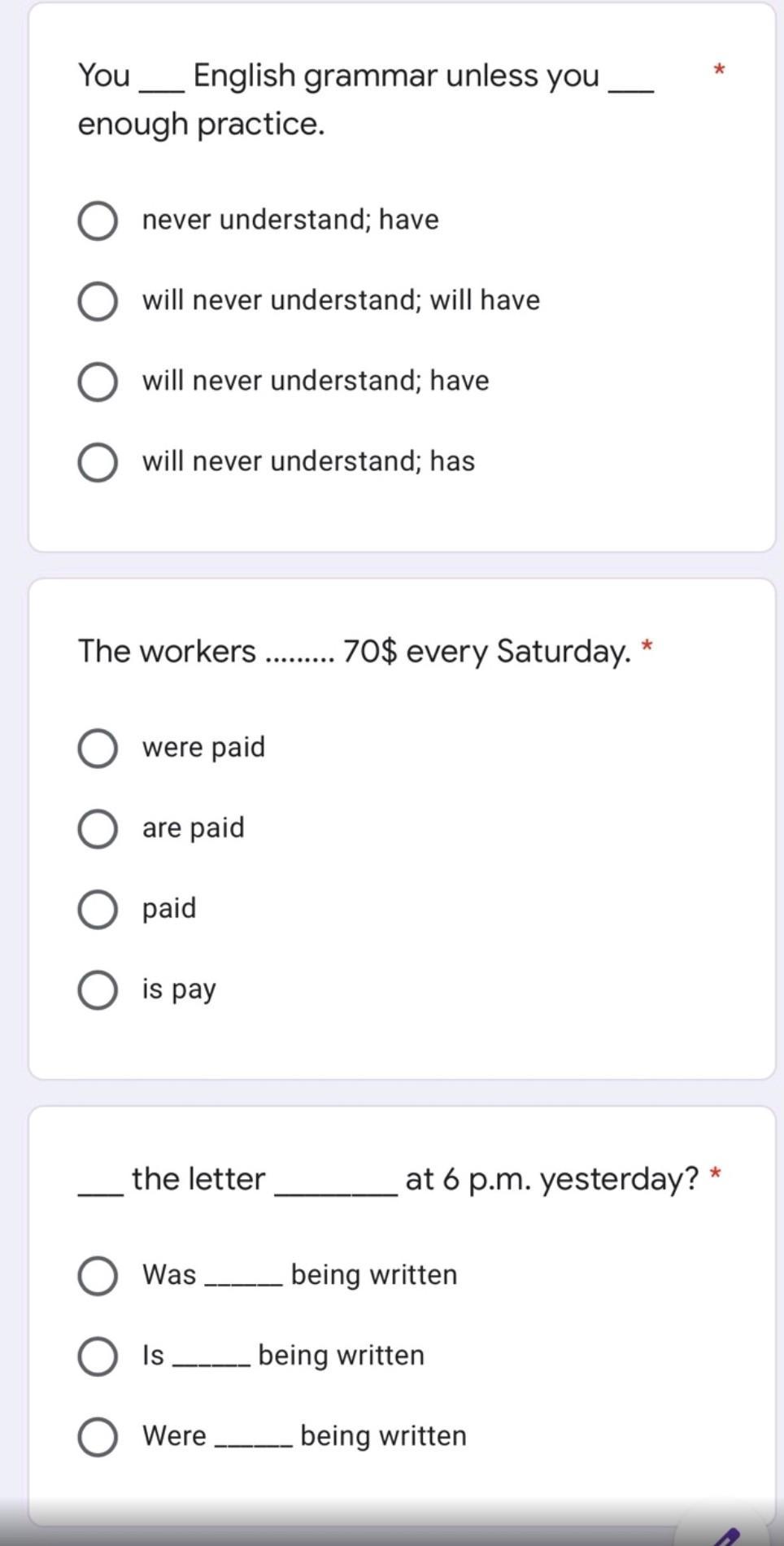This screenshot has height=1546, width=784.
Task: Choose the "were paid" answer
Action: pyautogui.click(x=98, y=748)
